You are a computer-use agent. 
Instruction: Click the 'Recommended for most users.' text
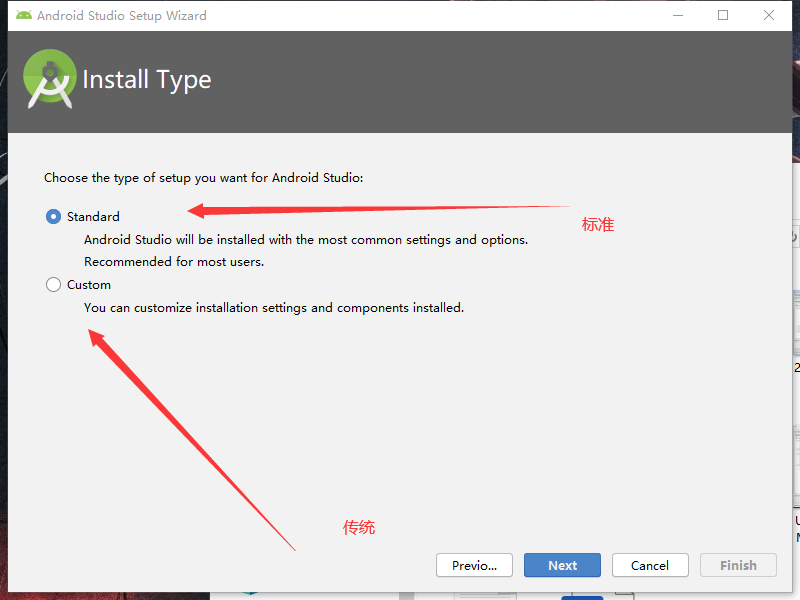(174, 262)
